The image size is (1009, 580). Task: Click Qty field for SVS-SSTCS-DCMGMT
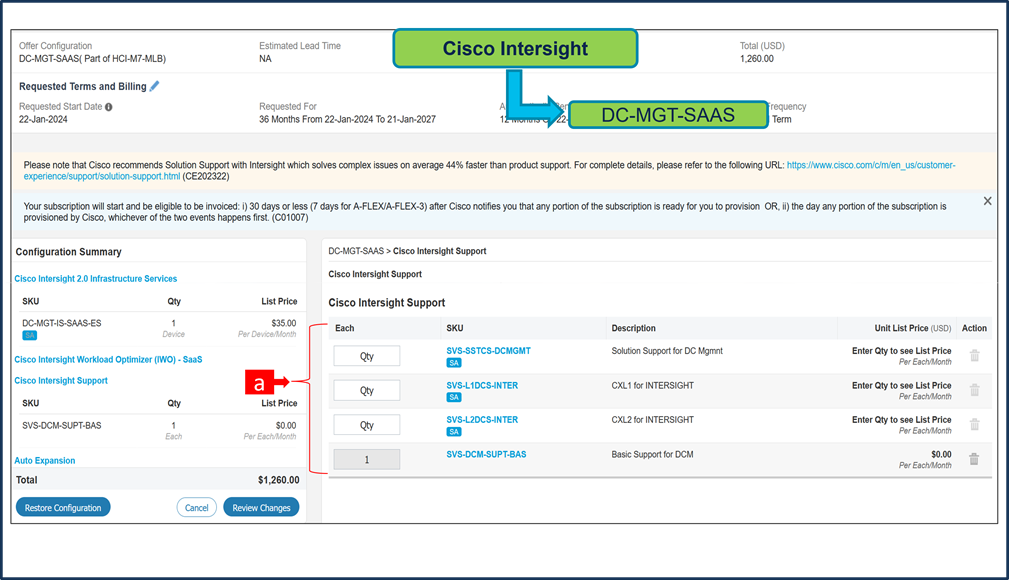(367, 356)
